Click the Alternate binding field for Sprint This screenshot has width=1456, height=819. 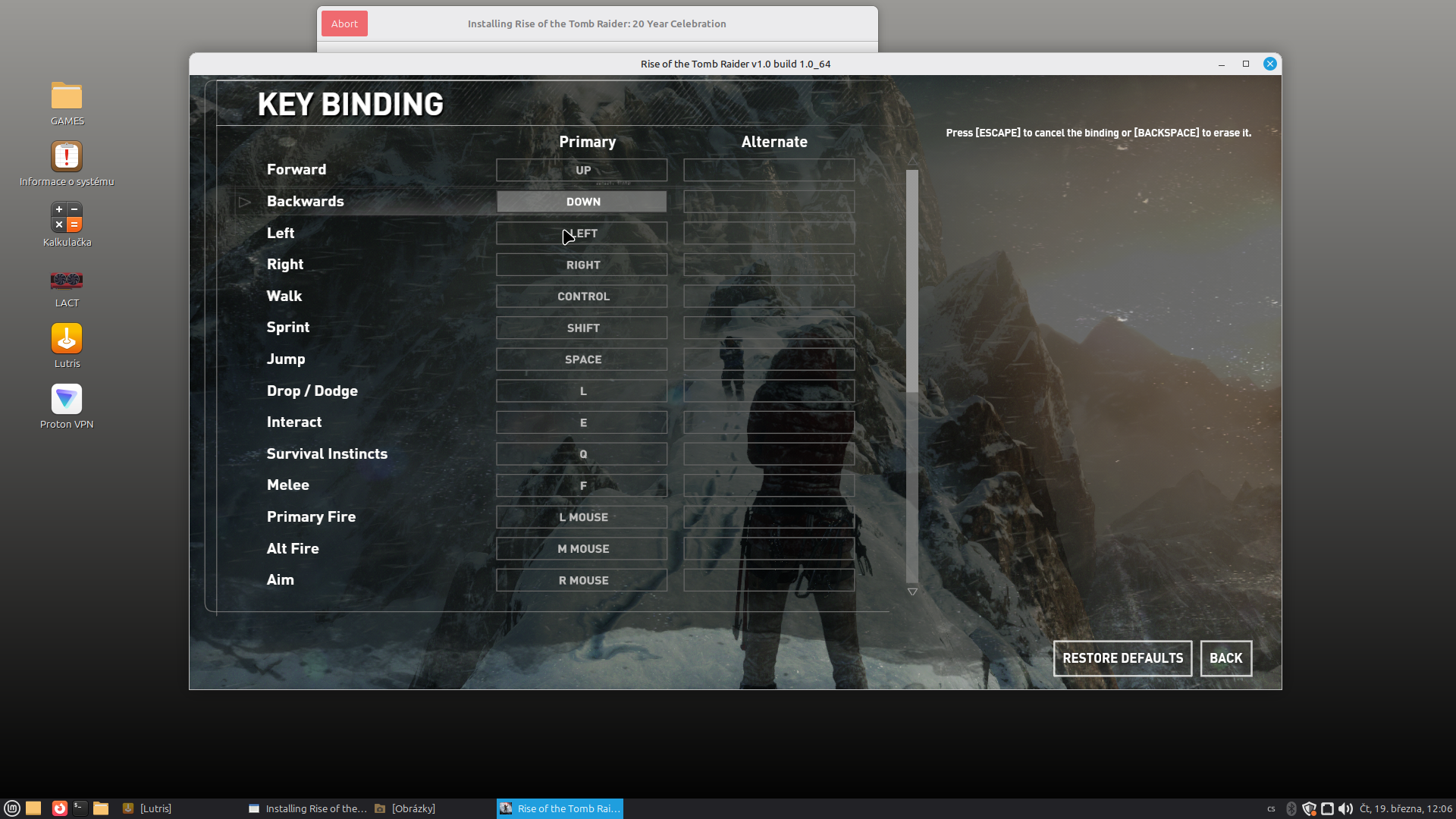(x=769, y=328)
